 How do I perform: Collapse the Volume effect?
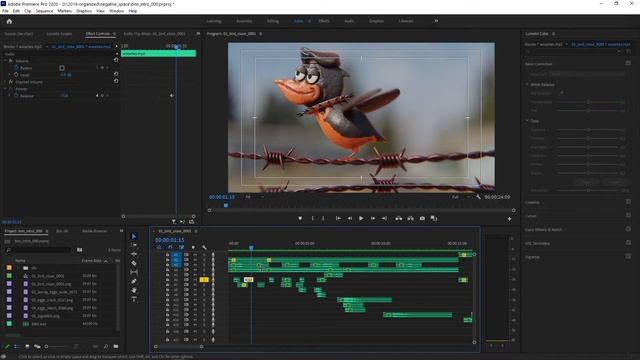(5, 61)
